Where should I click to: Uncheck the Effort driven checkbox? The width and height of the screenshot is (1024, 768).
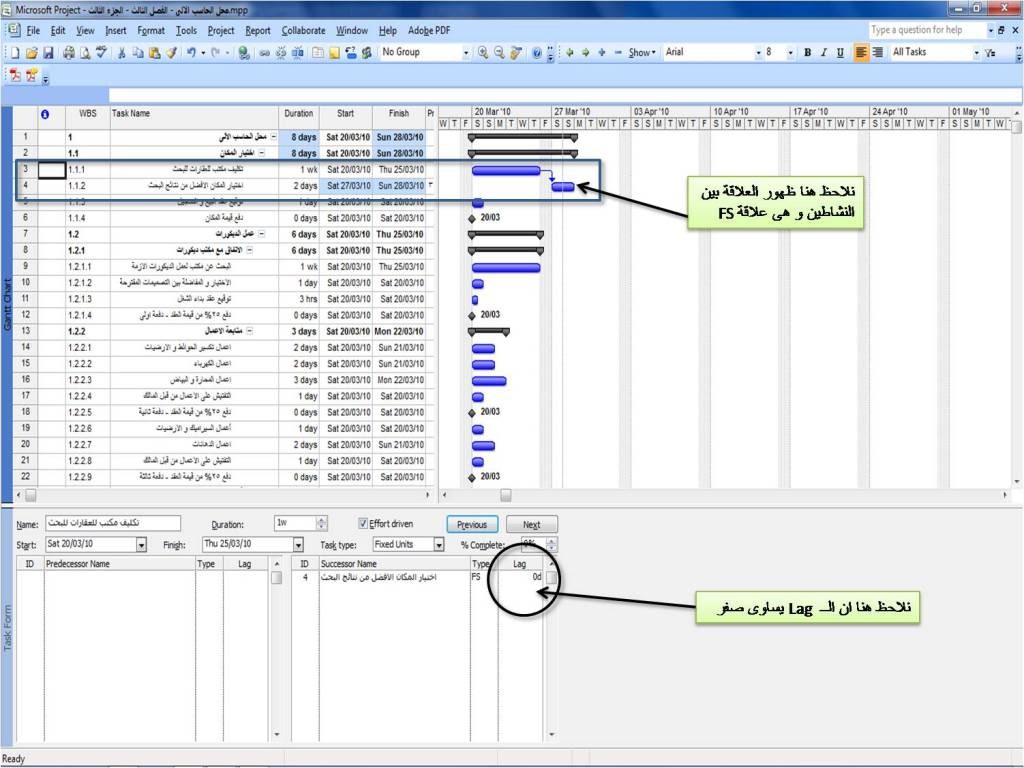coord(362,523)
